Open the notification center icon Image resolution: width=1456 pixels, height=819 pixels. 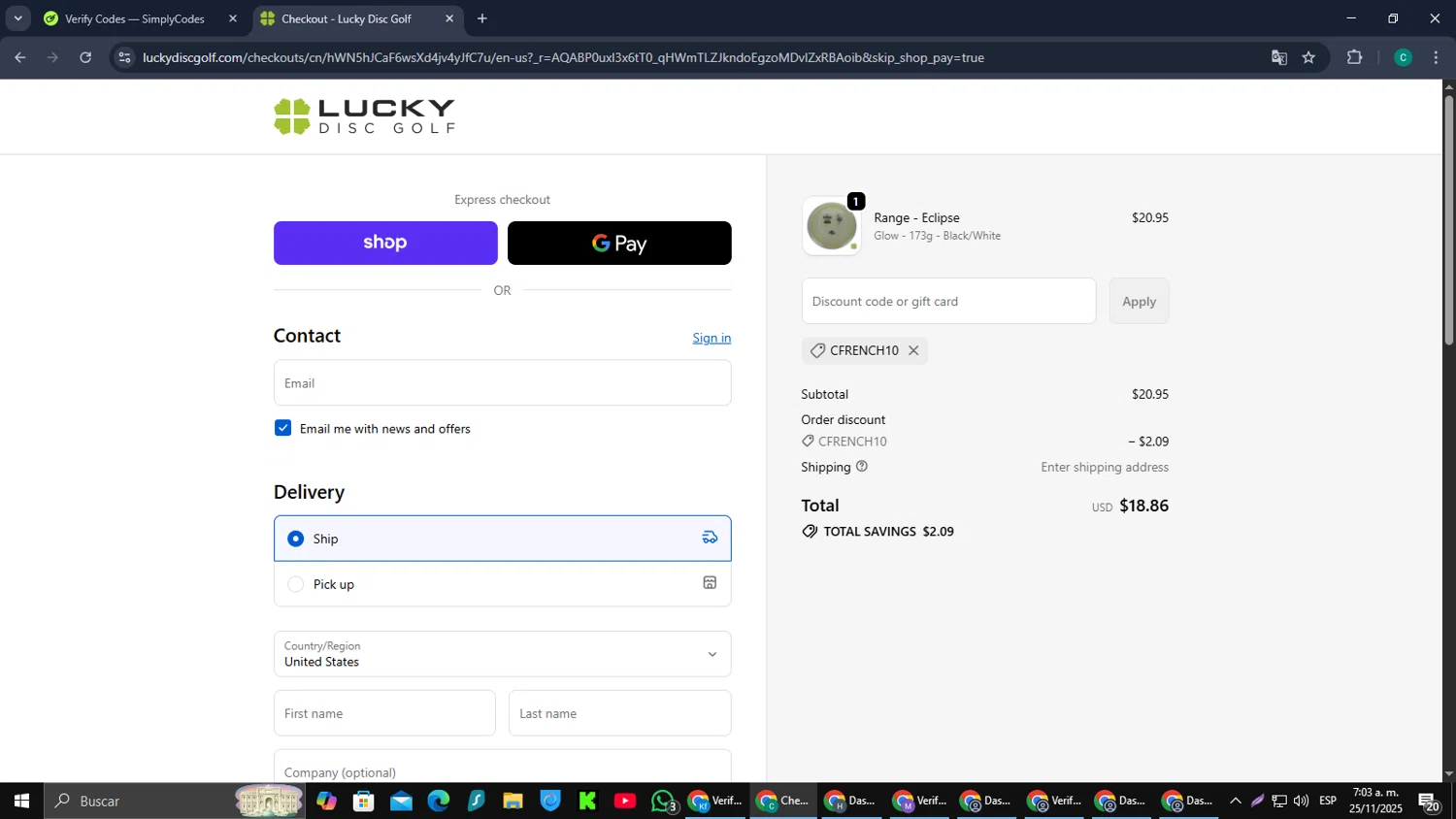pos(1429,802)
